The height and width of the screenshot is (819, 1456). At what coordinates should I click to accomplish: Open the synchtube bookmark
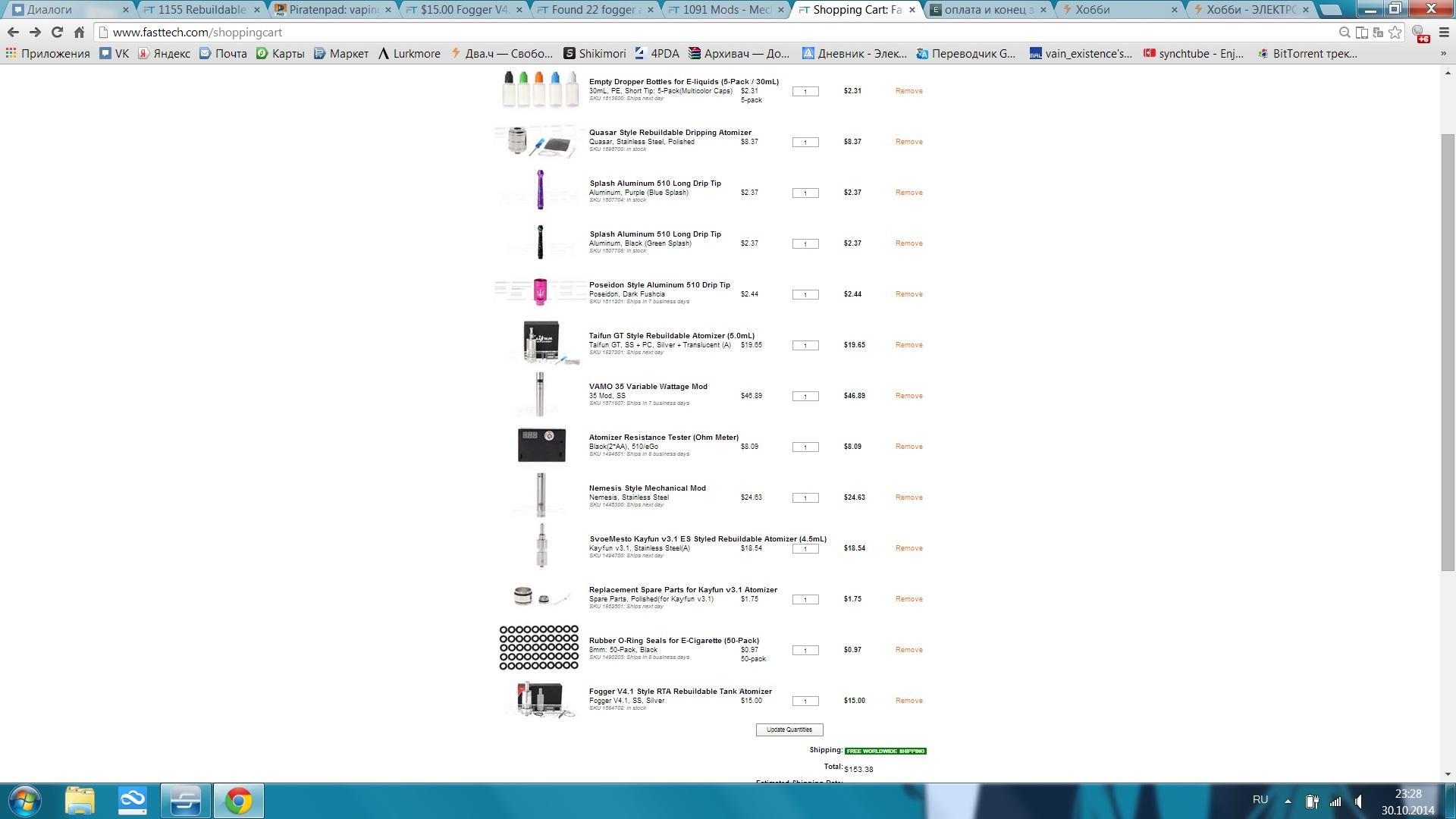click(x=1194, y=54)
